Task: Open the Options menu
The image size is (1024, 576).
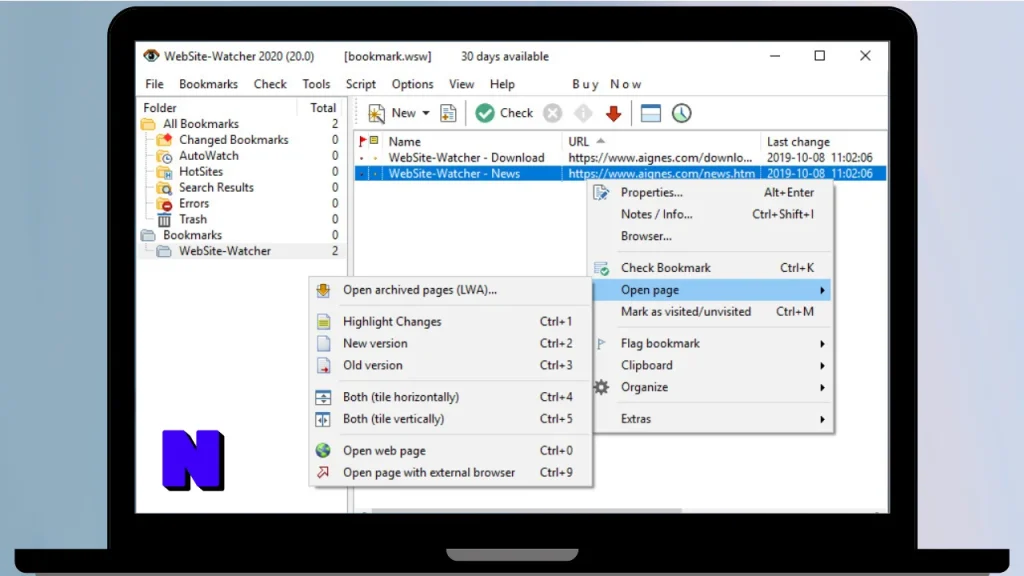Action: click(x=412, y=84)
